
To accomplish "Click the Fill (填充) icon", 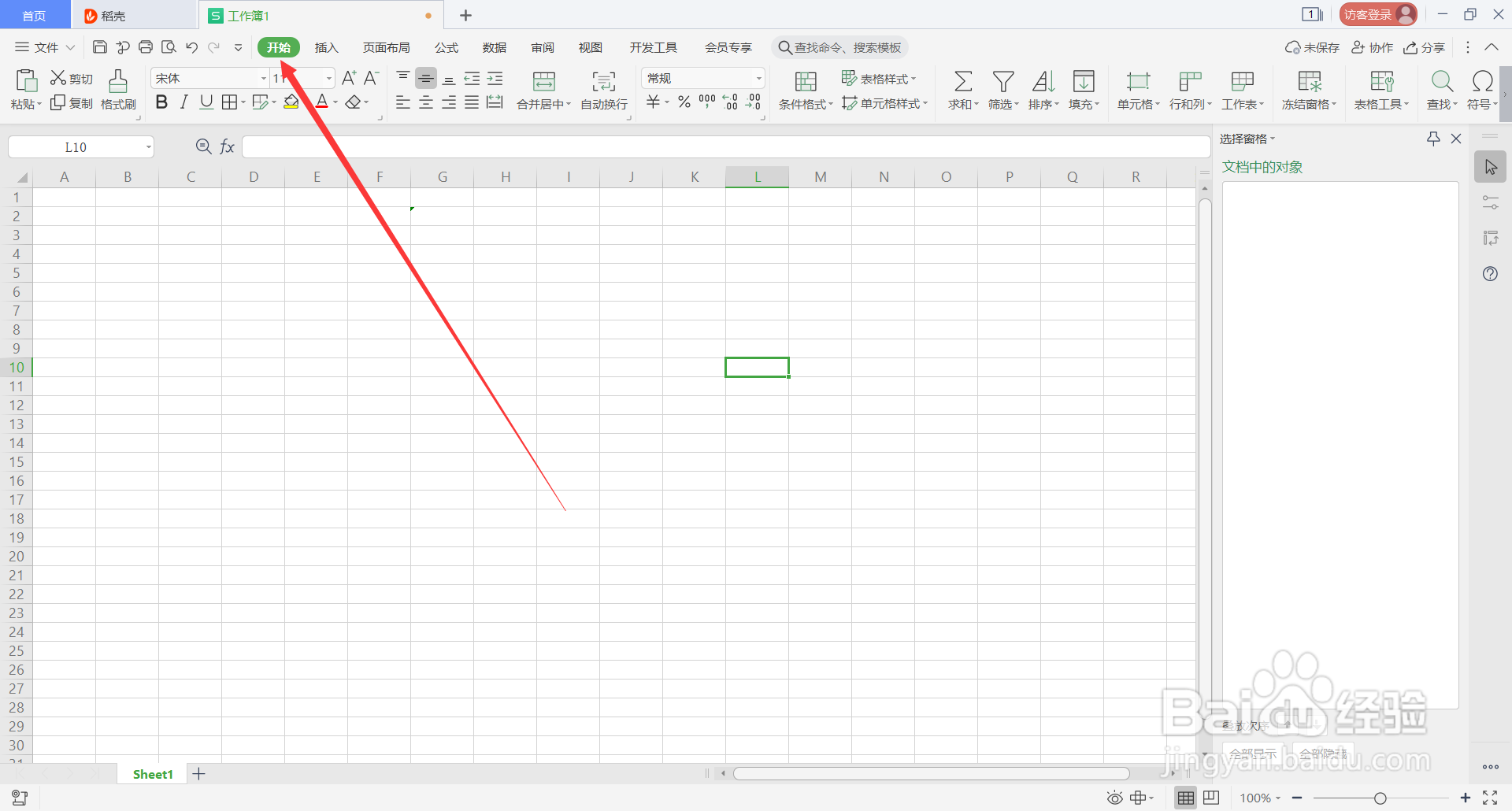I will tap(1084, 81).
